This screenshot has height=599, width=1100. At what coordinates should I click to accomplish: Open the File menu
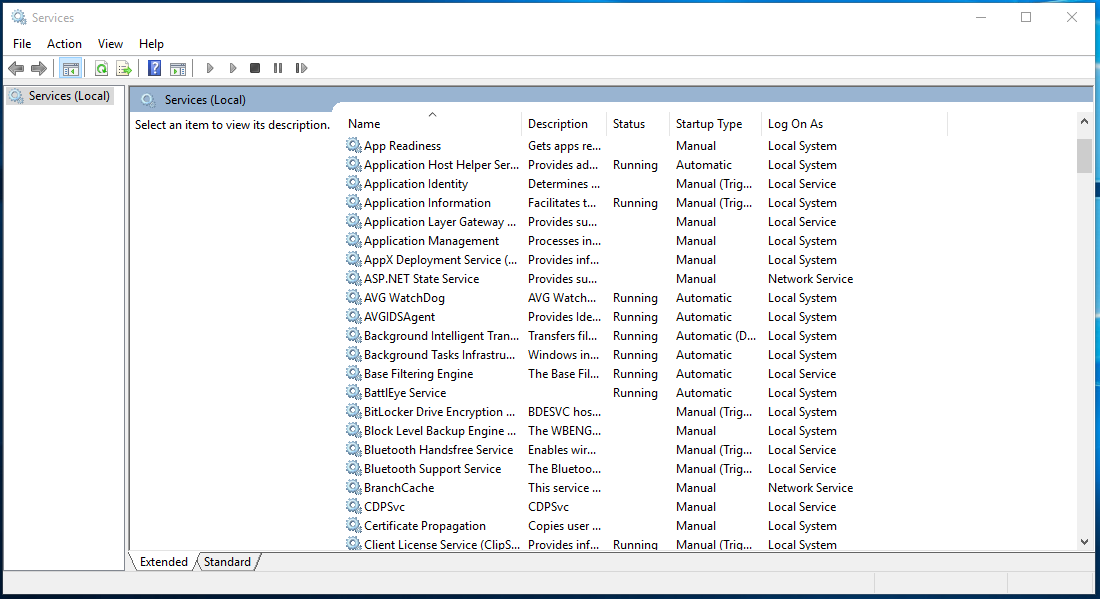pyautogui.click(x=22, y=43)
